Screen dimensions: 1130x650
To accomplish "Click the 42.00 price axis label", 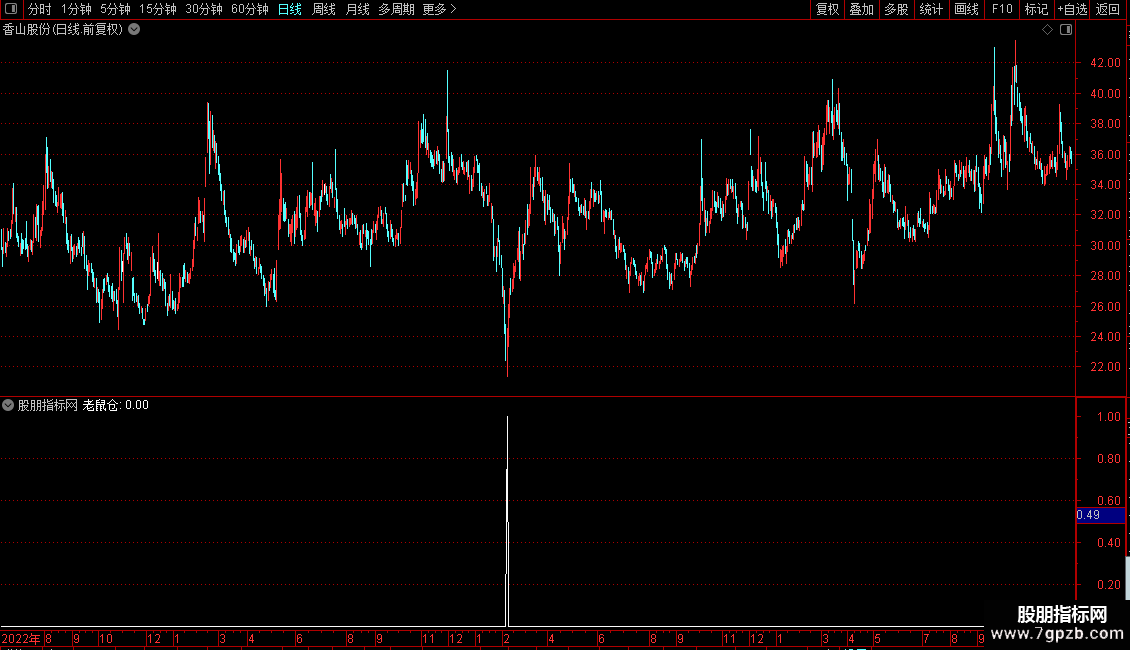I will (1105, 63).
